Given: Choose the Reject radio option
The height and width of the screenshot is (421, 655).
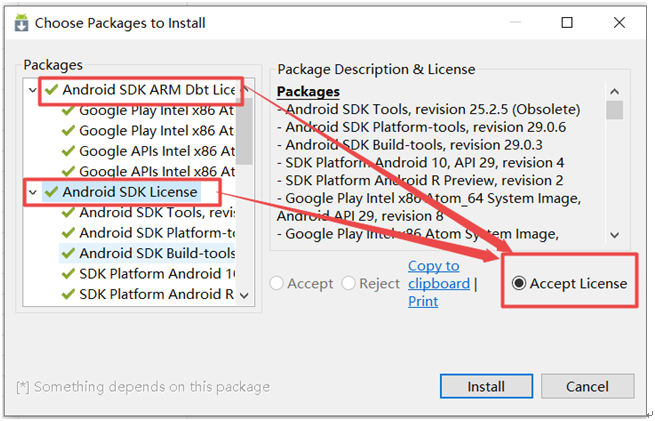Looking at the screenshot, I should point(348,283).
